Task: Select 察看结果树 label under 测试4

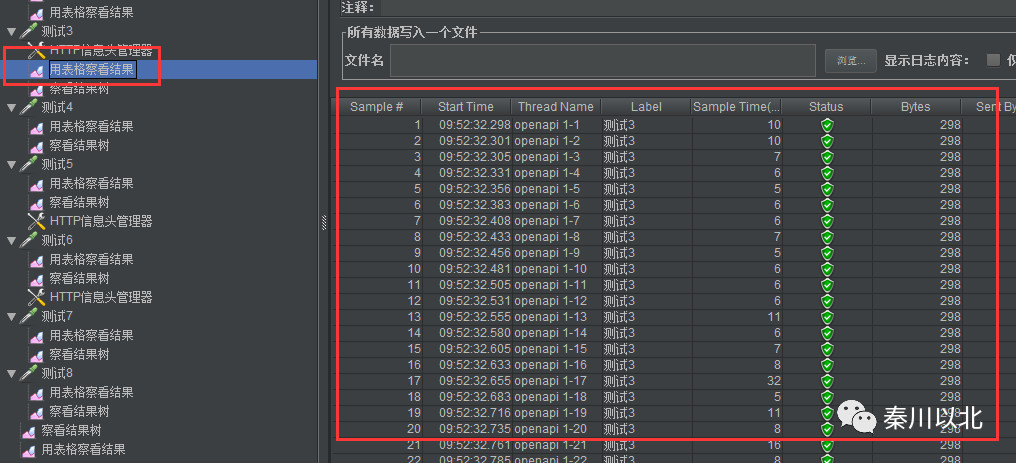Action: click(x=80, y=146)
